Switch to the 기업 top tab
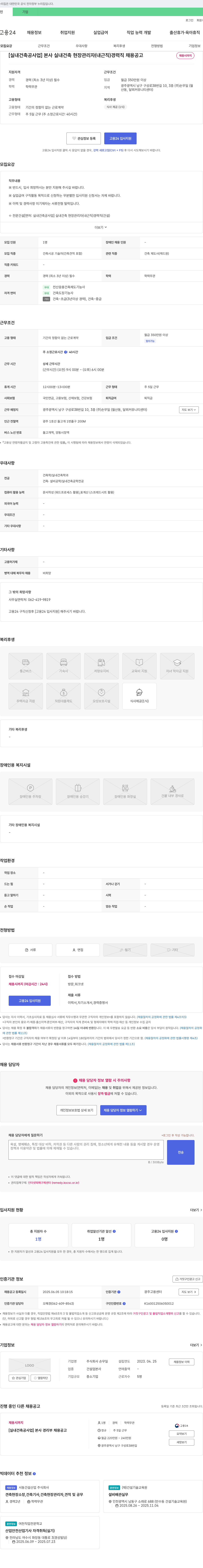The image size is (203, 1568). click(25, 12)
